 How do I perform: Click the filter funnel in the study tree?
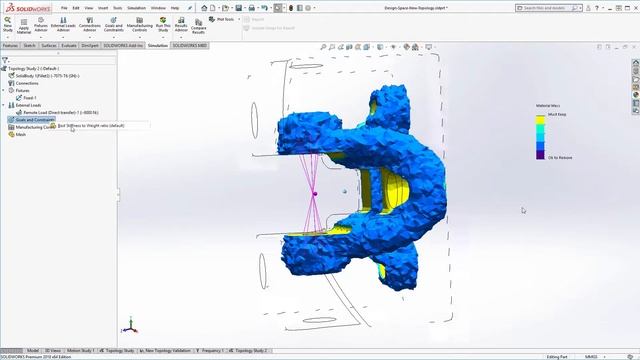click(5, 60)
